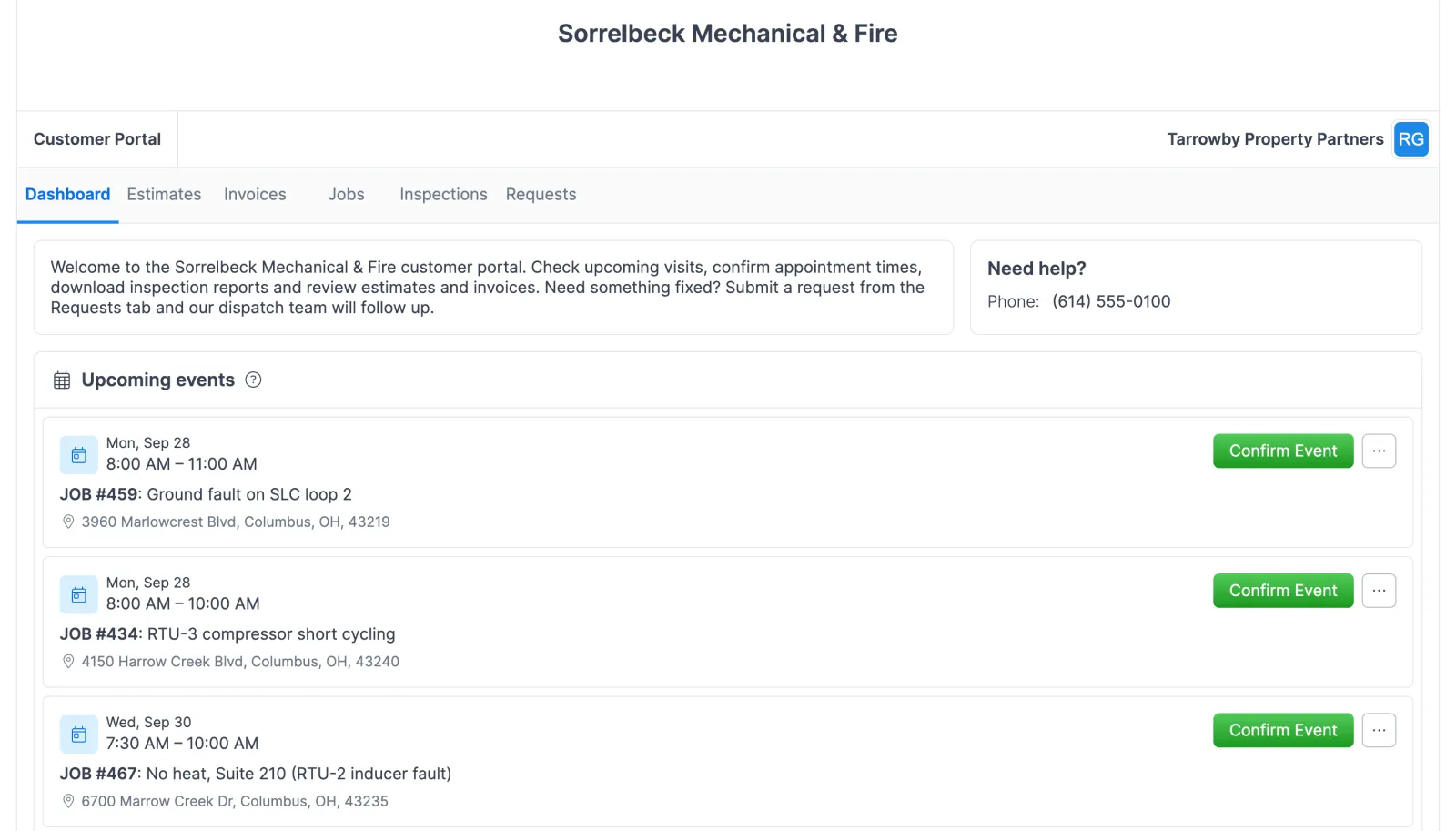The height and width of the screenshot is (831, 1456).
Task: Open the RG user avatar menu
Action: click(x=1411, y=139)
